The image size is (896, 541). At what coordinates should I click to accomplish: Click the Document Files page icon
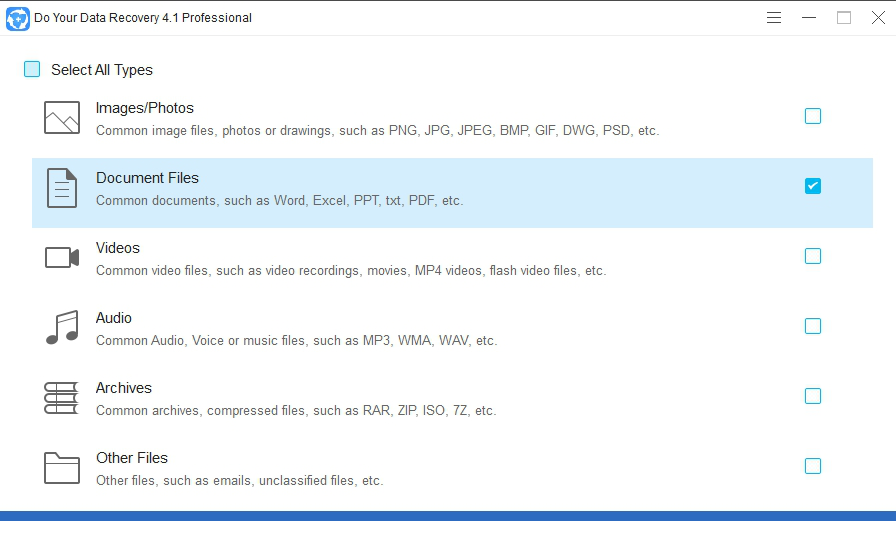(62, 188)
